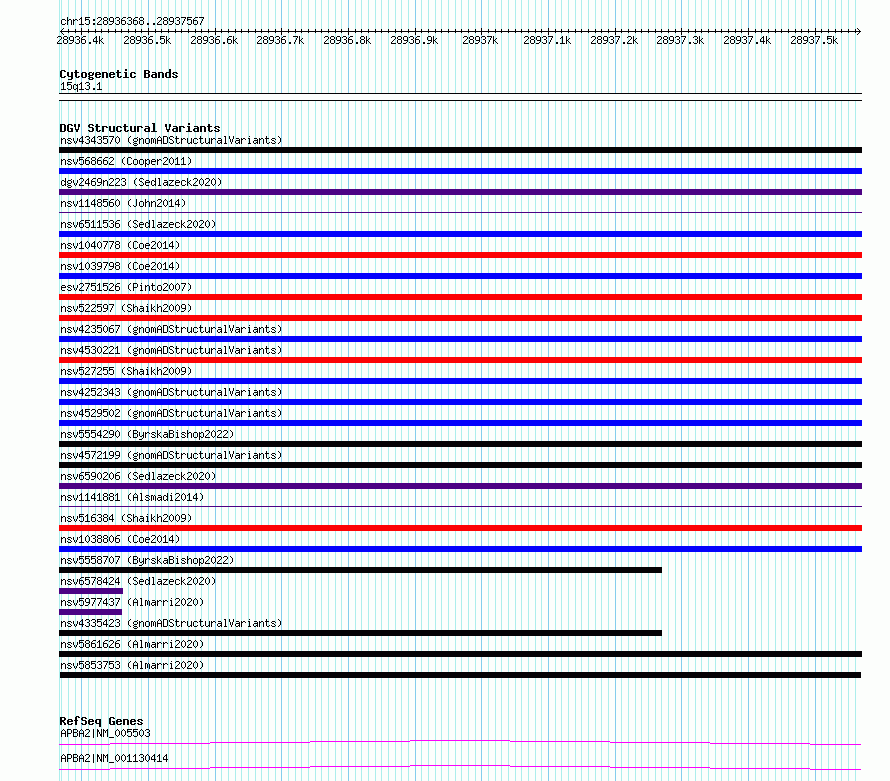Click the nsv1039798 (Coe2014) label
The image size is (890, 781).
click(x=120, y=266)
